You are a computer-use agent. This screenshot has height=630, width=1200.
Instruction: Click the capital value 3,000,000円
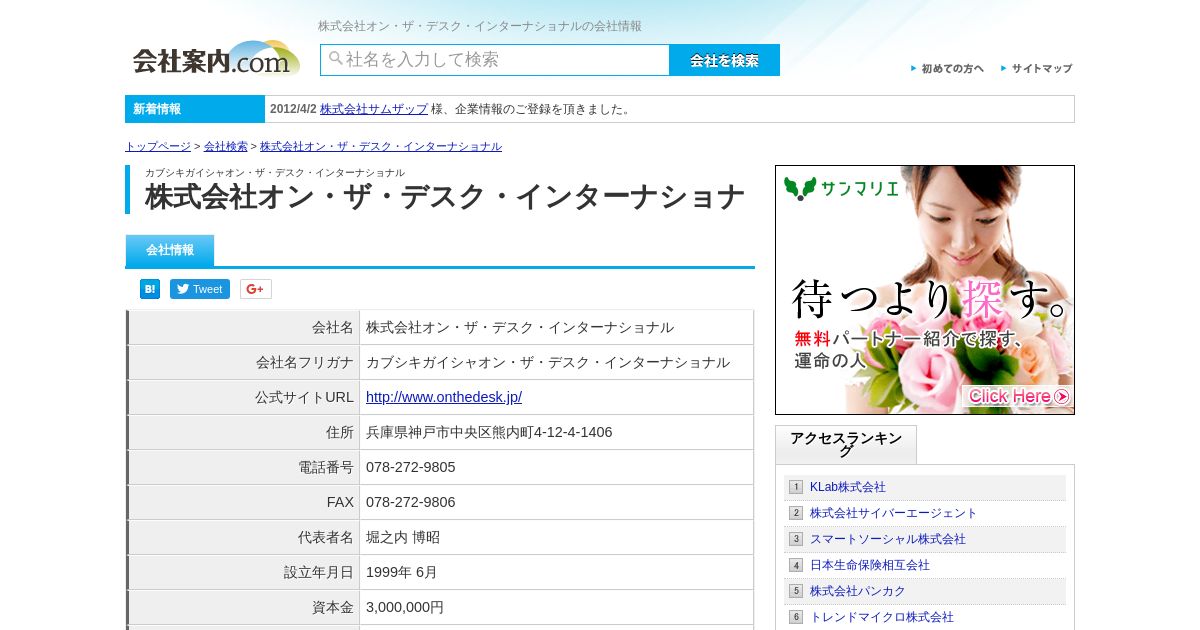405,607
